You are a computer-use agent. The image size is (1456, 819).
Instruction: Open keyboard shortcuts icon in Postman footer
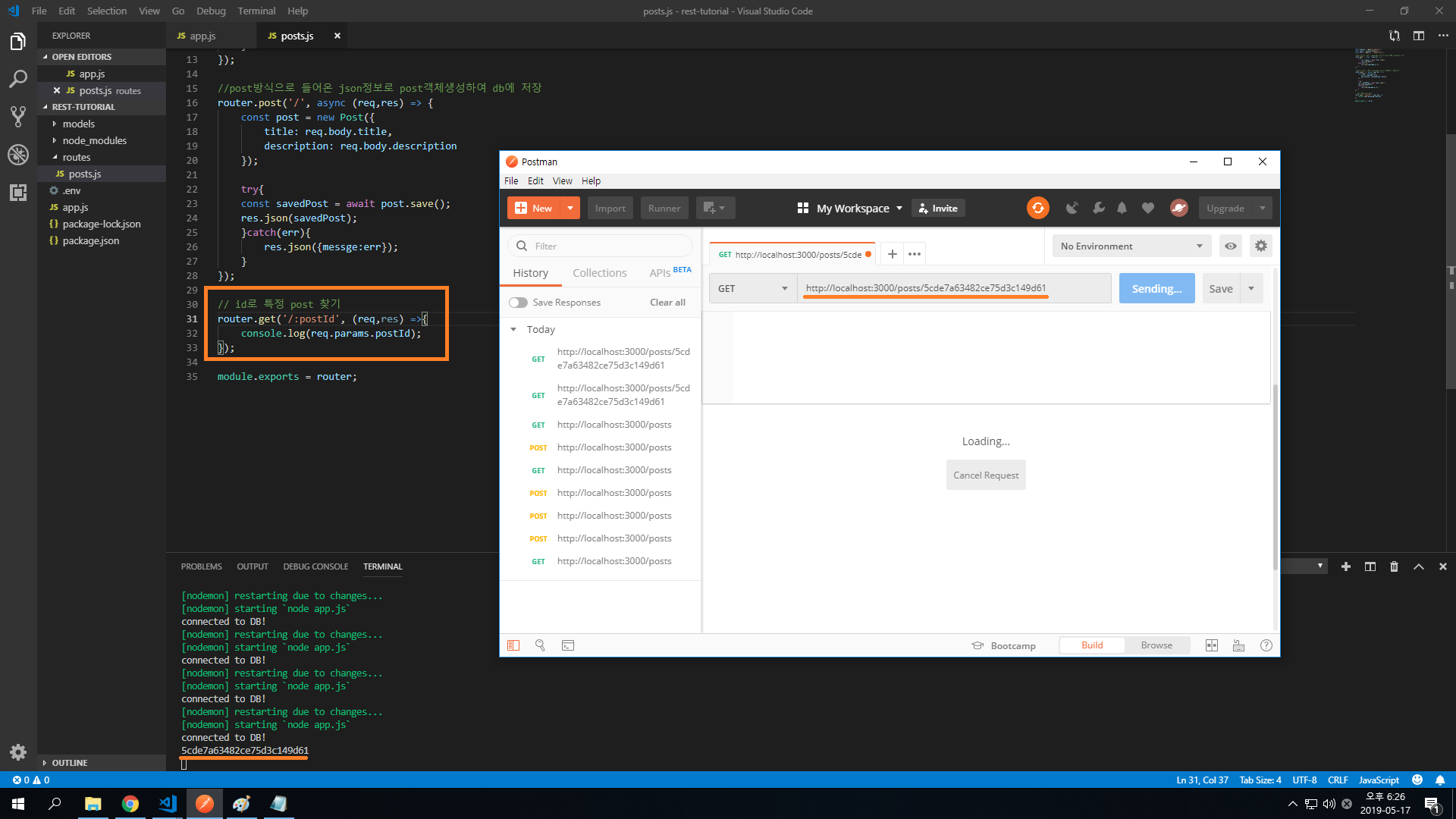click(1239, 645)
